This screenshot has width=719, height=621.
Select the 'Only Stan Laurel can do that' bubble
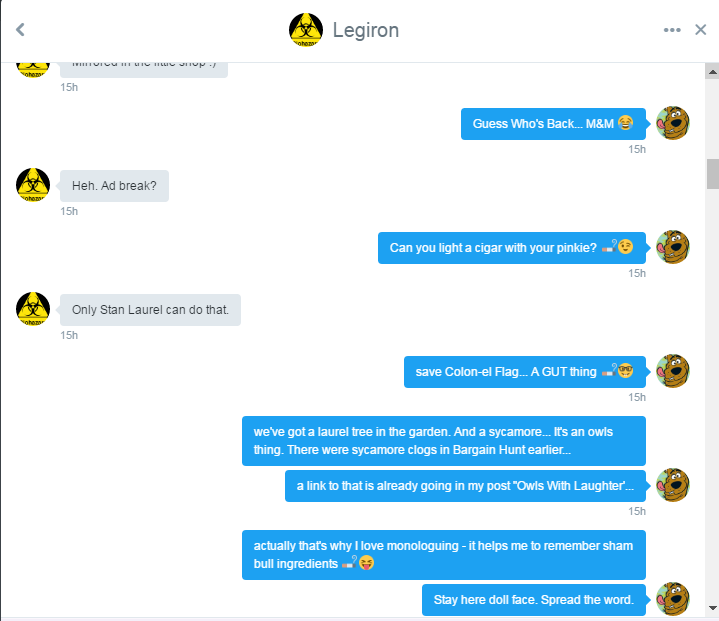150,310
